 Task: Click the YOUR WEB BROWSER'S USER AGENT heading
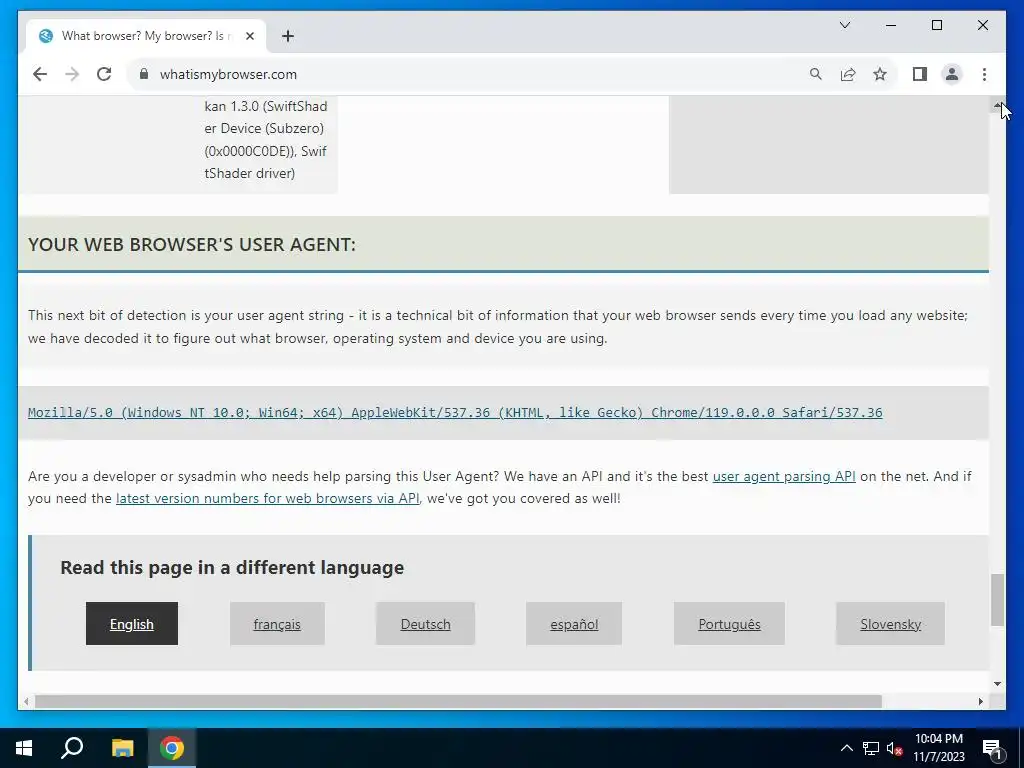click(192, 244)
